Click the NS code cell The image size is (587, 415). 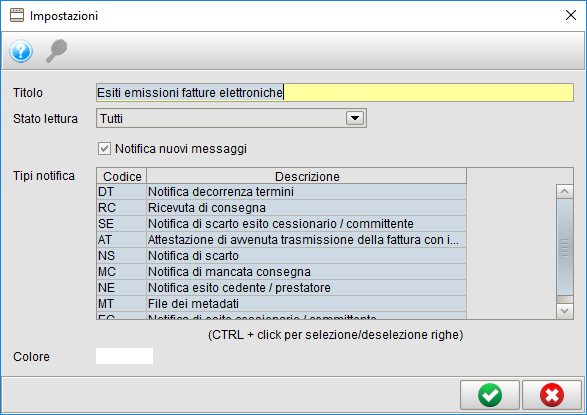pyautogui.click(x=122, y=256)
